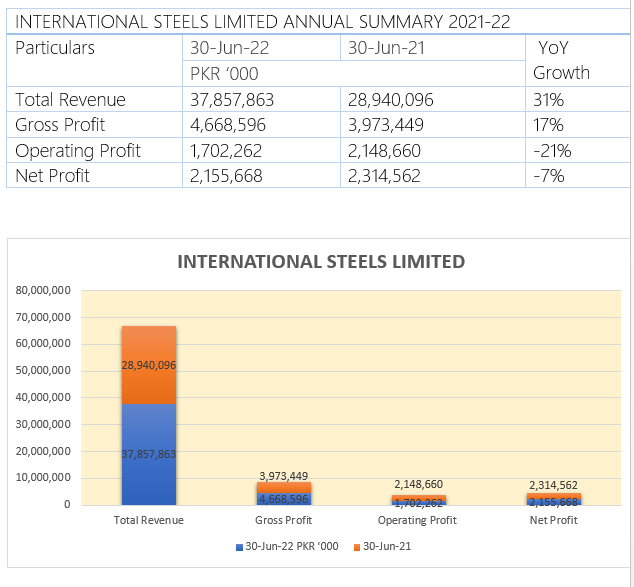Image resolution: width=634 pixels, height=587 pixels.
Task: Select table cell value 1,702,262
Action: [x=226, y=151]
